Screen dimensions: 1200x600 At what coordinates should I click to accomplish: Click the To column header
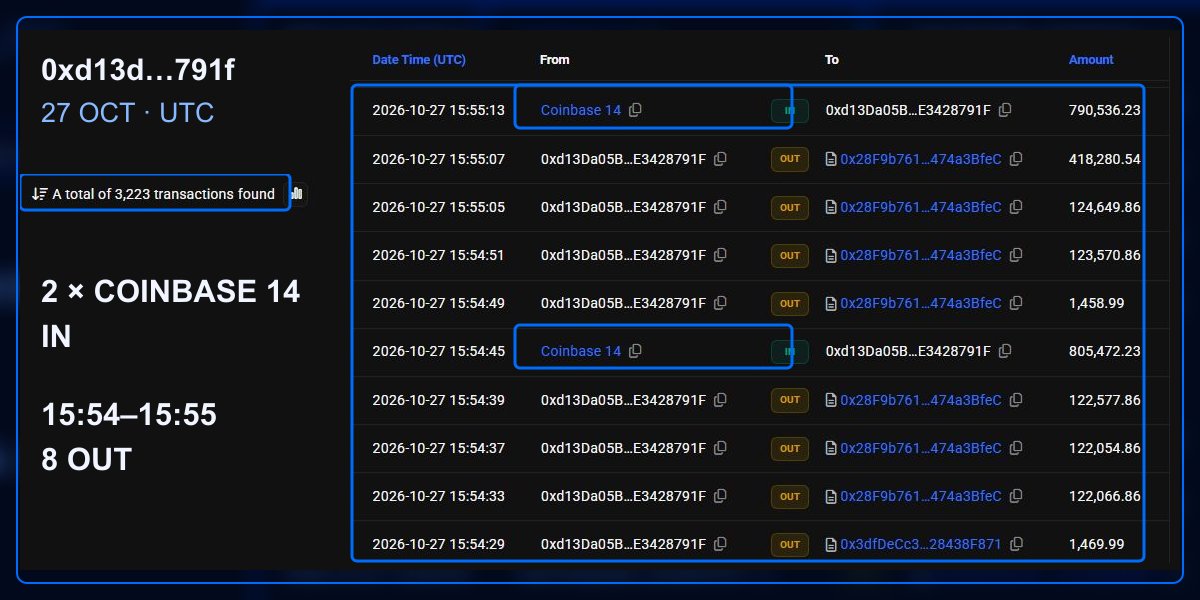832,60
